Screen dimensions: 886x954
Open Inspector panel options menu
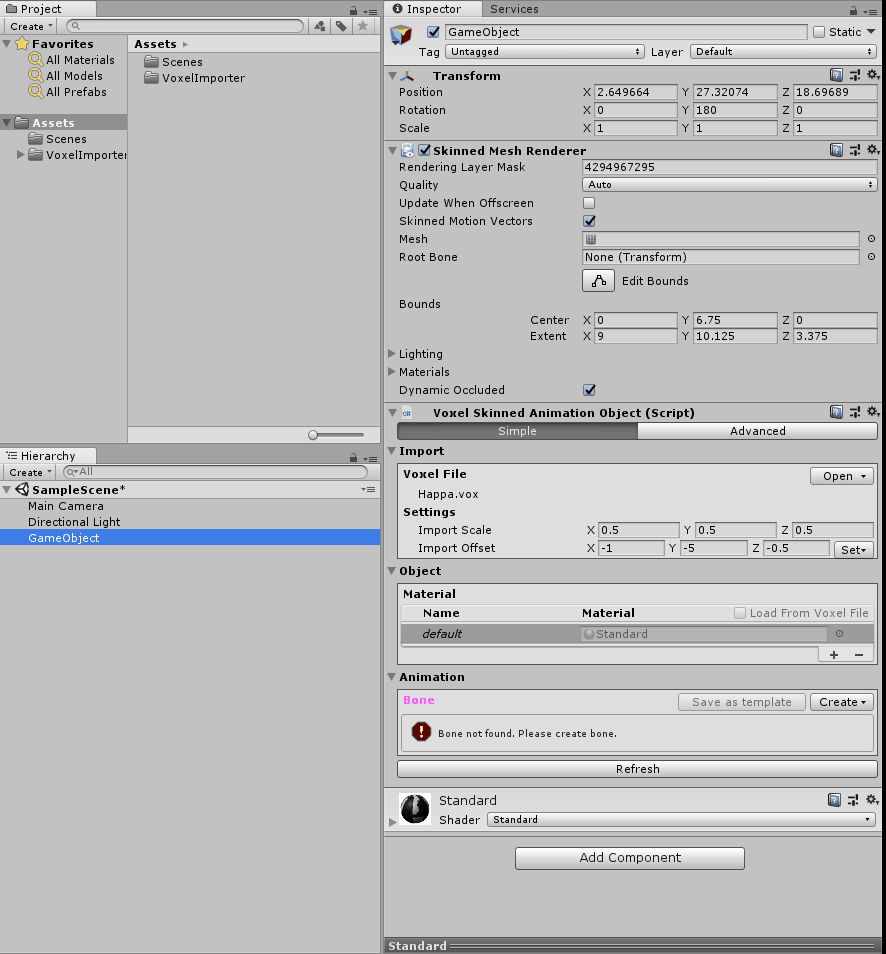point(870,11)
